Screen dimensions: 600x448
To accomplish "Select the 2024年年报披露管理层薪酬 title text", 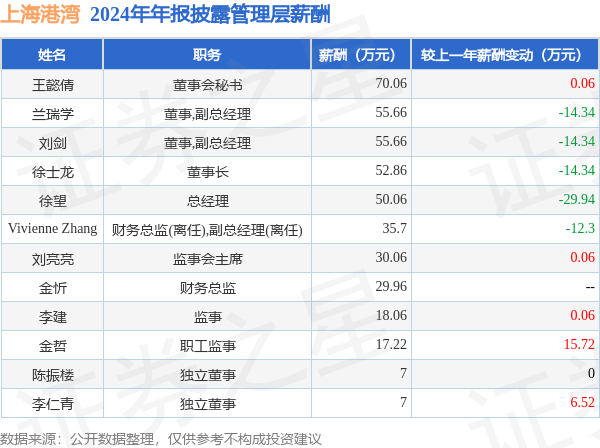I will click(210, 15).
